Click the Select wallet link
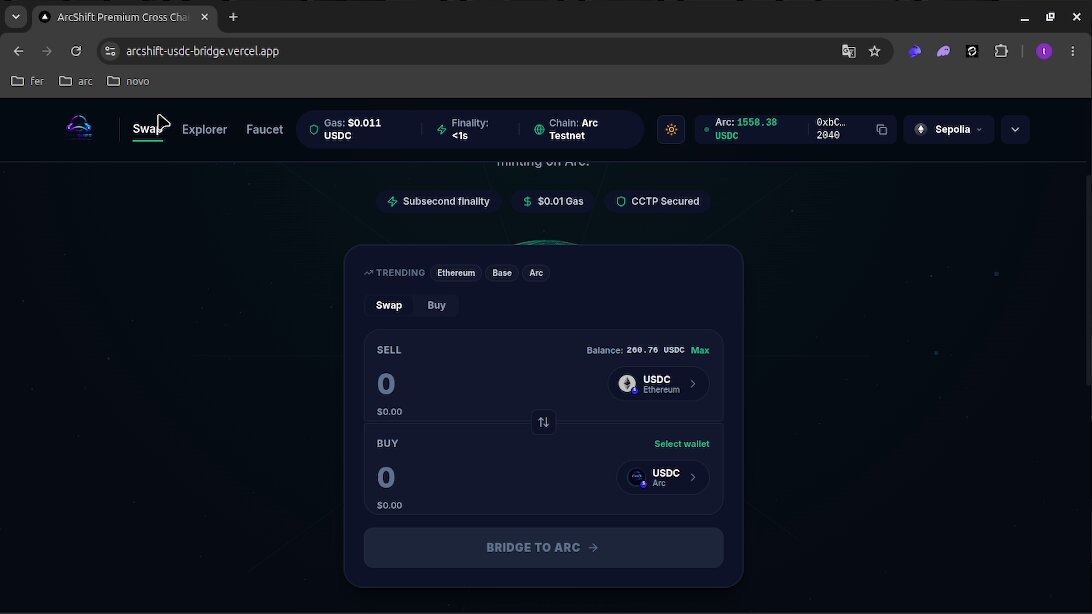The height and width of the screenshot is (614, 1092). (x=682, y=443)
